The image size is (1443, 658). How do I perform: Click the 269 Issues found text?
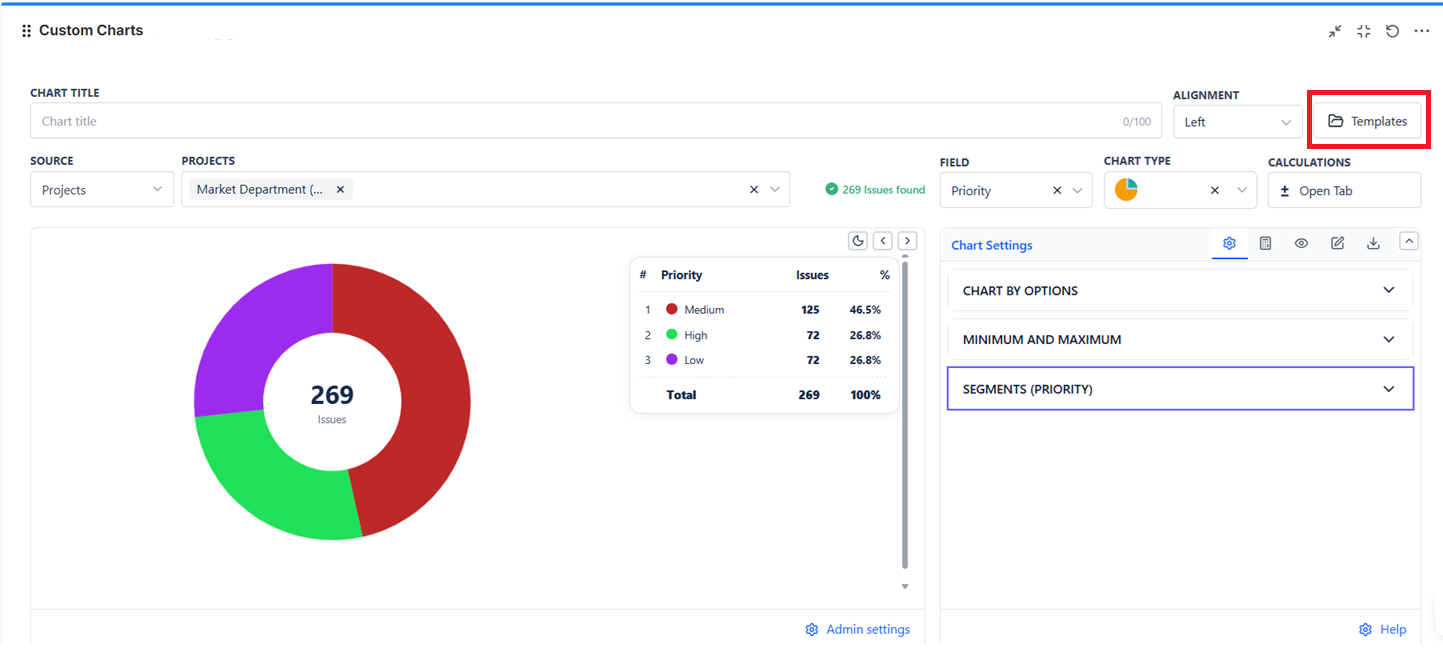(883, 189)
